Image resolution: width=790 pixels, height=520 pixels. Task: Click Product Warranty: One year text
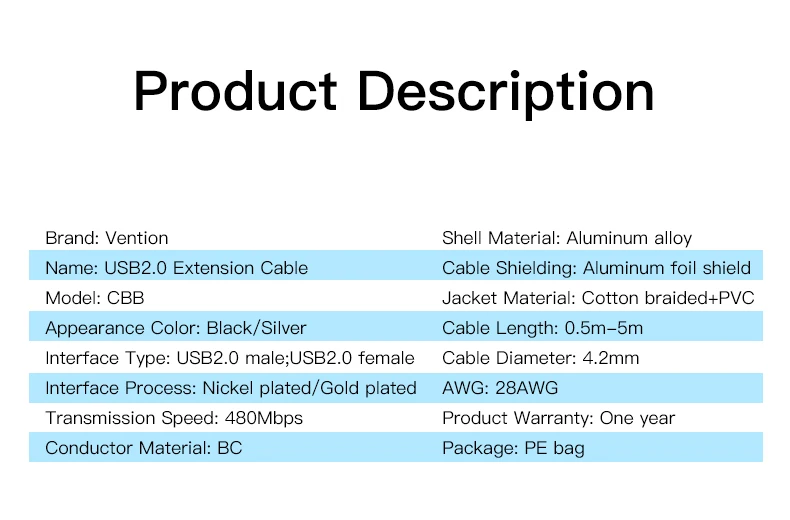[558, 418]
